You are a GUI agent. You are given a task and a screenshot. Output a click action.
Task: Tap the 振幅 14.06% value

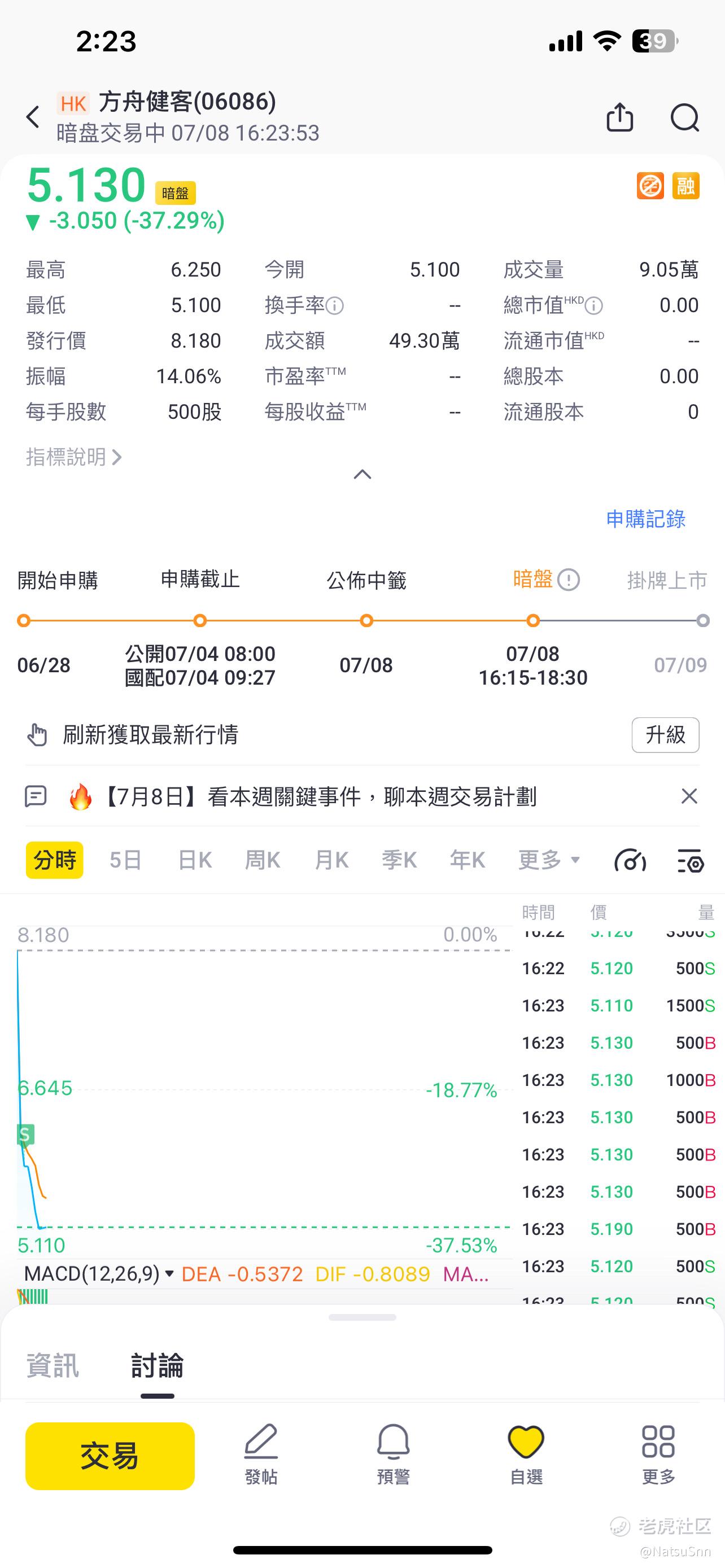(x=188, y=376)
